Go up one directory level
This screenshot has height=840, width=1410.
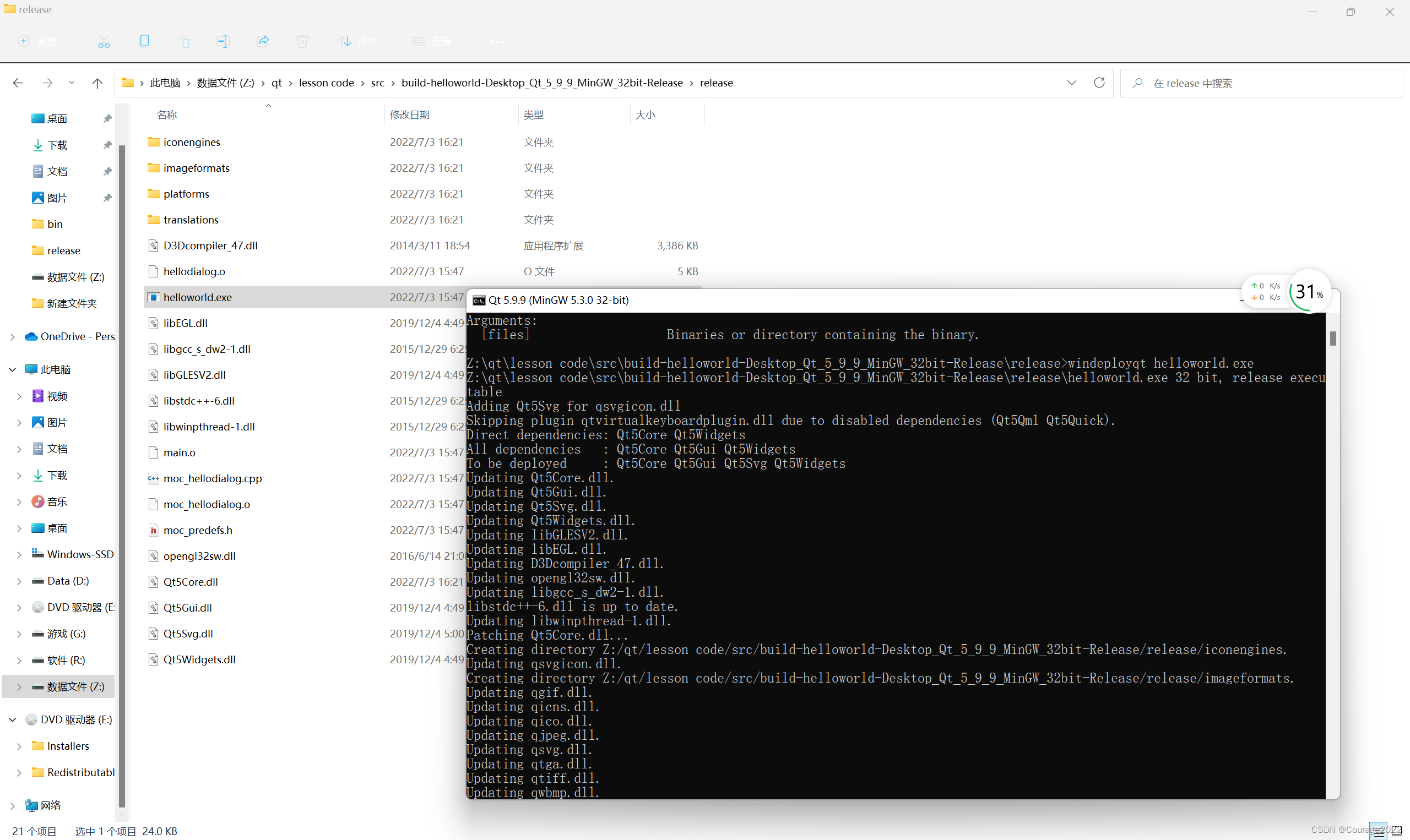tap(97, 83)
